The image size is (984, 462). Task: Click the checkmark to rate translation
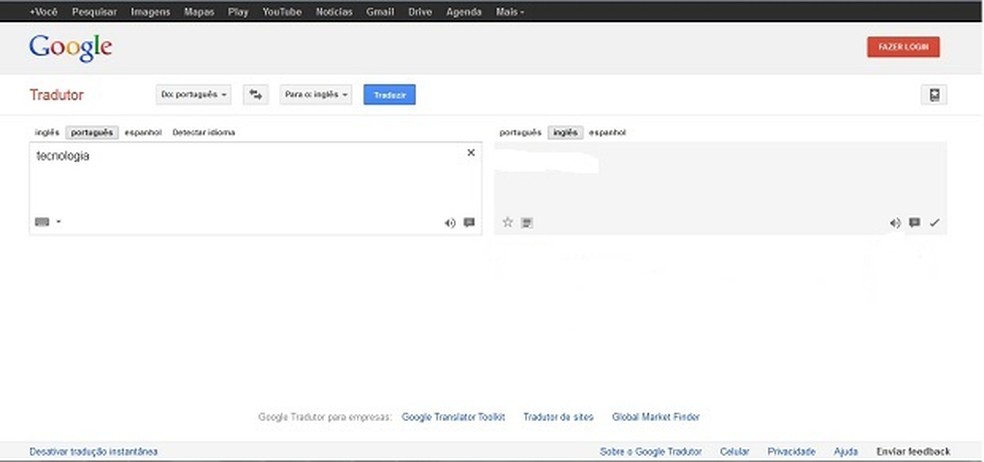934,223
